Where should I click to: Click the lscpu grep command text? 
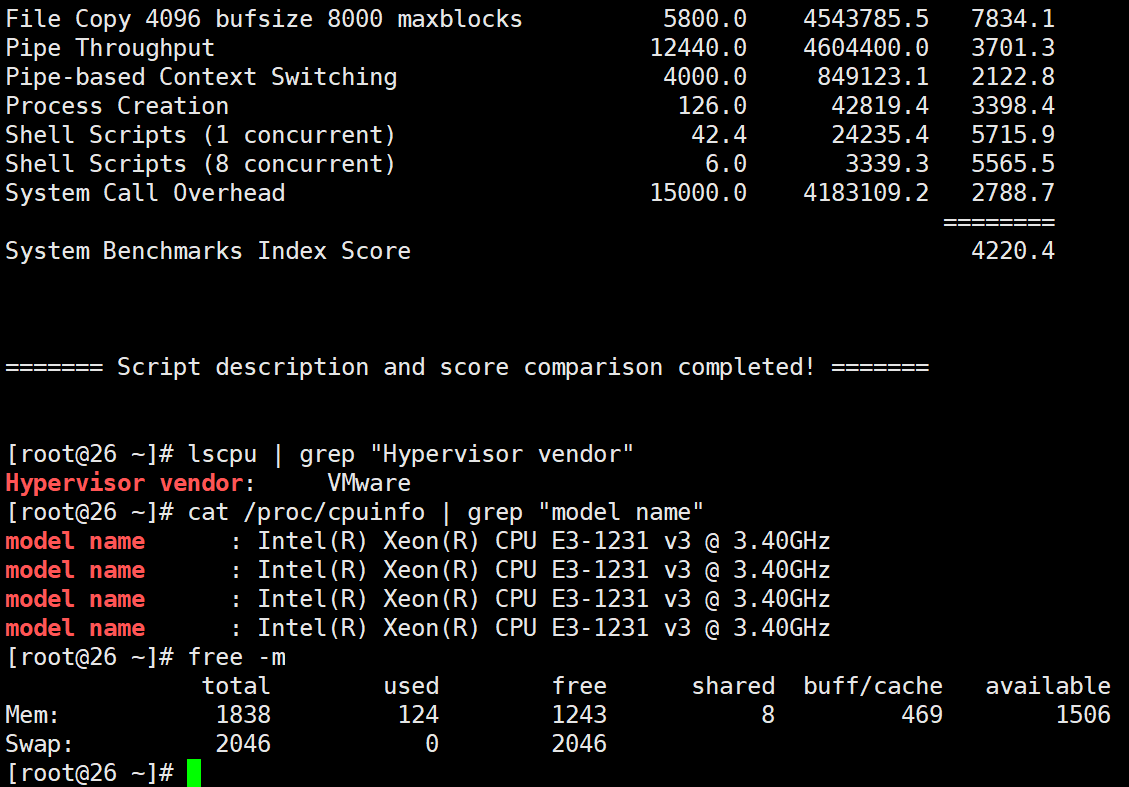pyautogui.click(x=411, y=455)
